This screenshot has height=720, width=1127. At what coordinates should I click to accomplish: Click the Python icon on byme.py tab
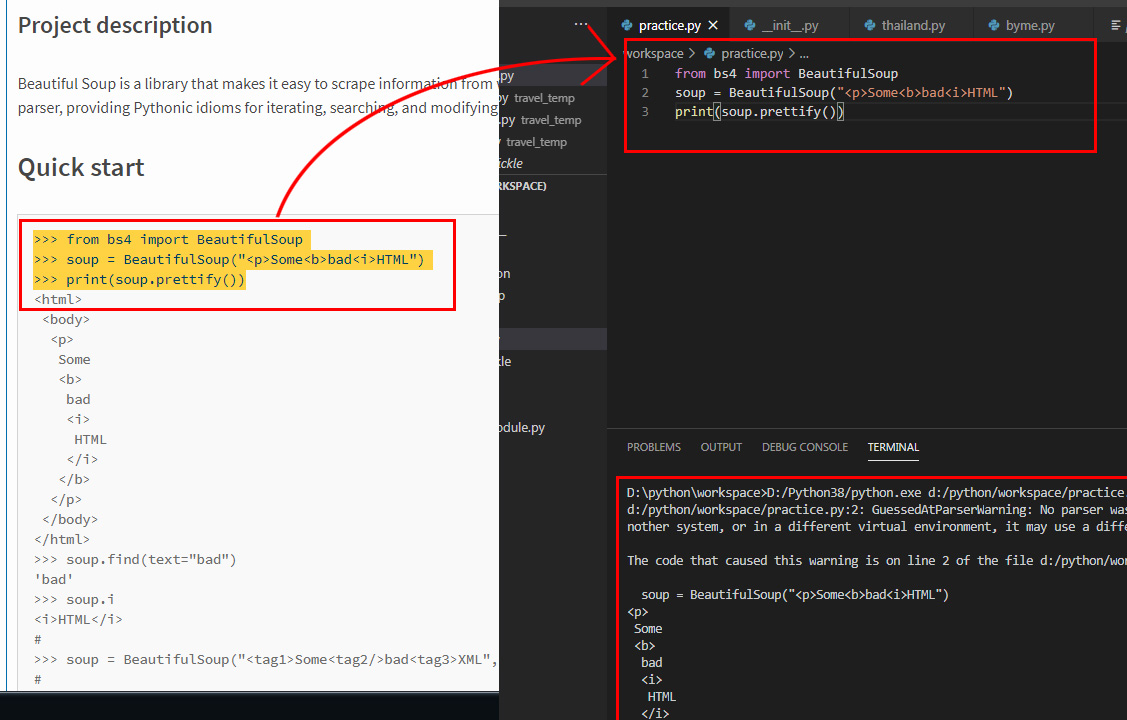(x=994, y=25)
